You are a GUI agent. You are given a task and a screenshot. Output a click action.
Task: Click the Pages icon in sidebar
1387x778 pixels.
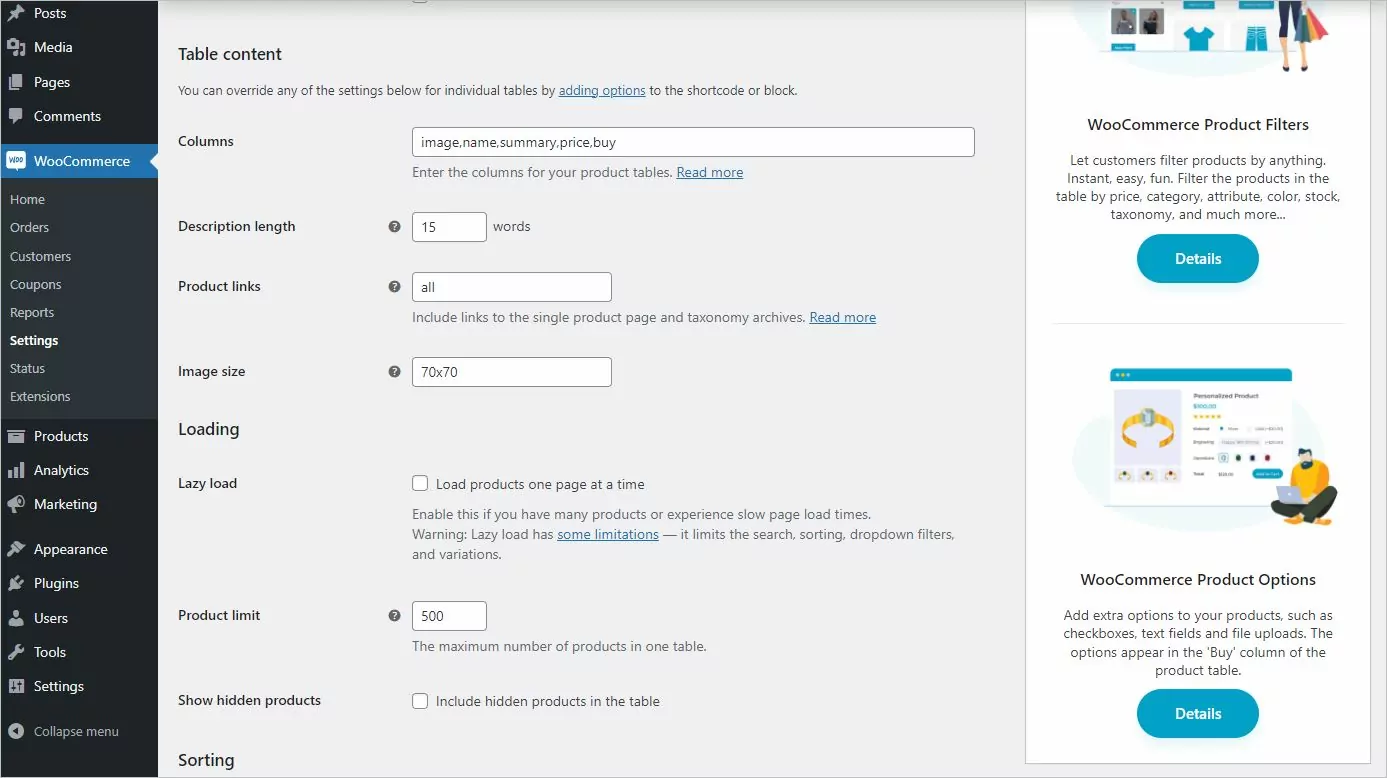[16, 82]
